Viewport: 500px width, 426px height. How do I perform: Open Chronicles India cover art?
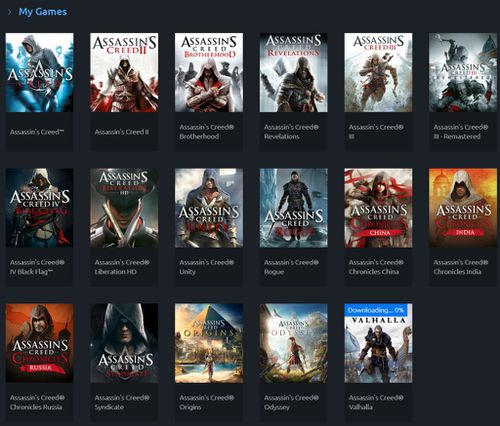pyautogui.click(x=463, y=208)
